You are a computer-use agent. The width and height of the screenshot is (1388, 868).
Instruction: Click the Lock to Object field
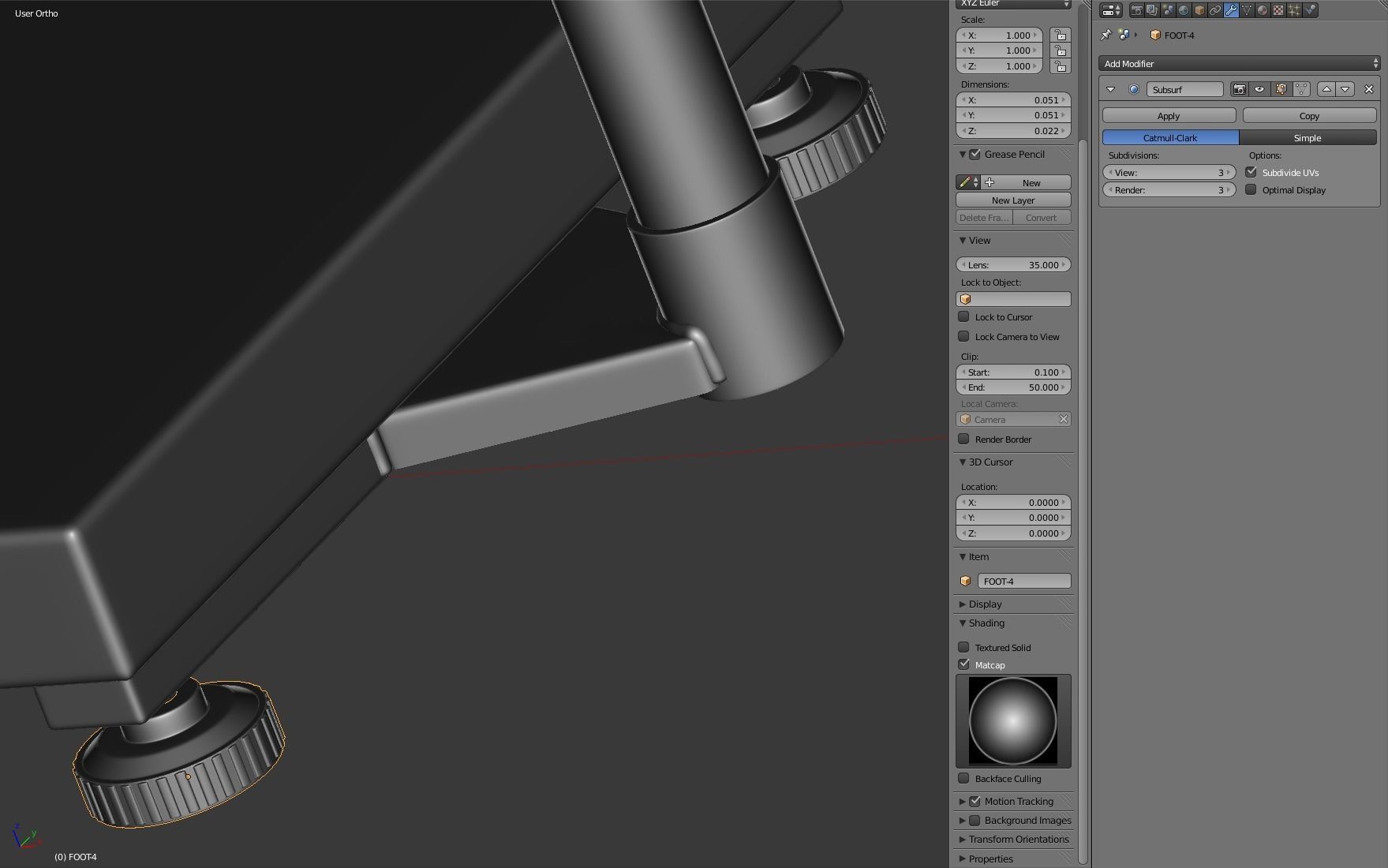[x=1013, y=299]
